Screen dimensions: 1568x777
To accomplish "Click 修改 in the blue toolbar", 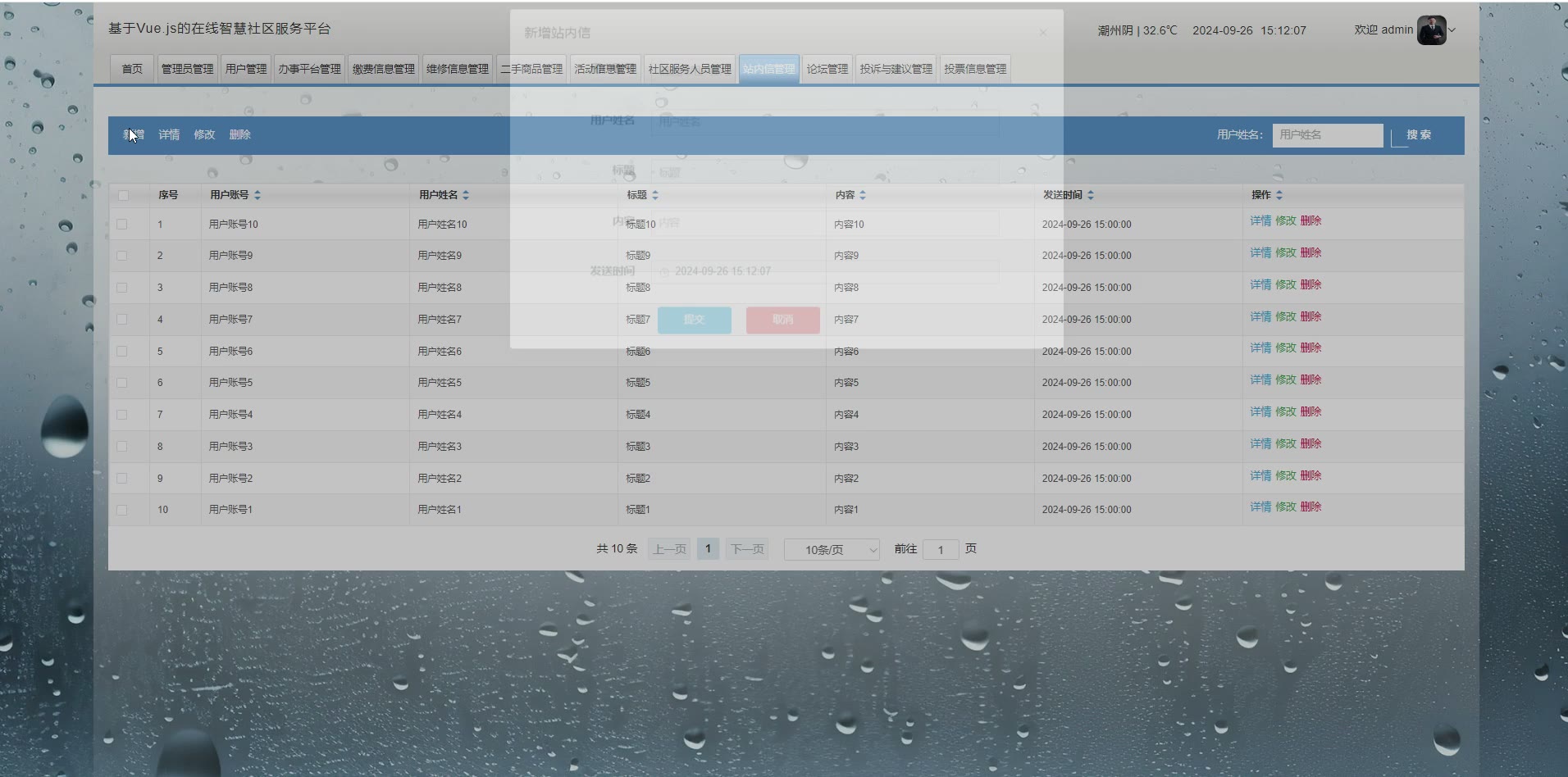I will click(204, 134).
